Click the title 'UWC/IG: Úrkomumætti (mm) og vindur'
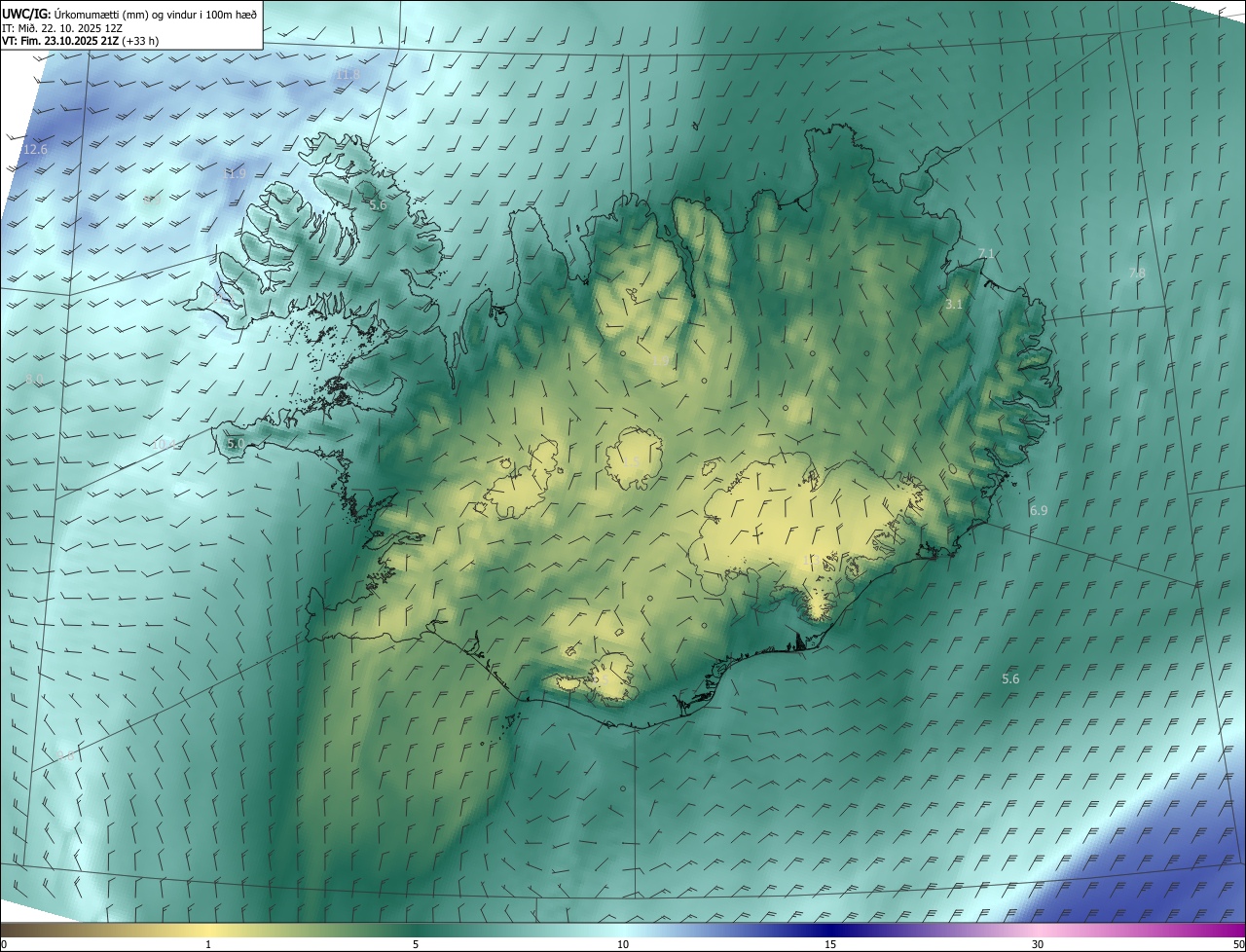The height and width of the screenshot is (952, 1246). pos(130,13)
